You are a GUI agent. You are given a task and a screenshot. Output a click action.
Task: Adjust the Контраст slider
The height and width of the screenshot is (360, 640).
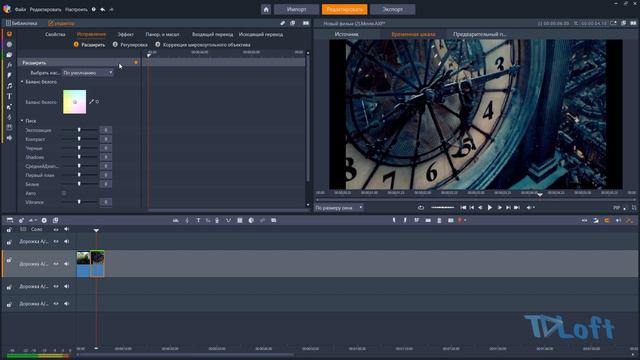coord(79,139)
